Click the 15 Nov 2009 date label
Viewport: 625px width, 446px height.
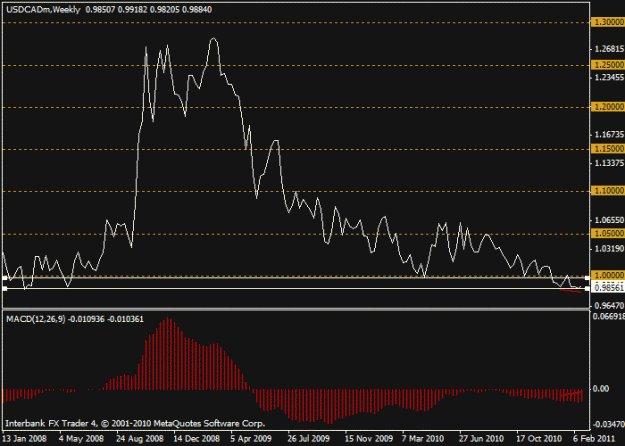coord(369,439)
